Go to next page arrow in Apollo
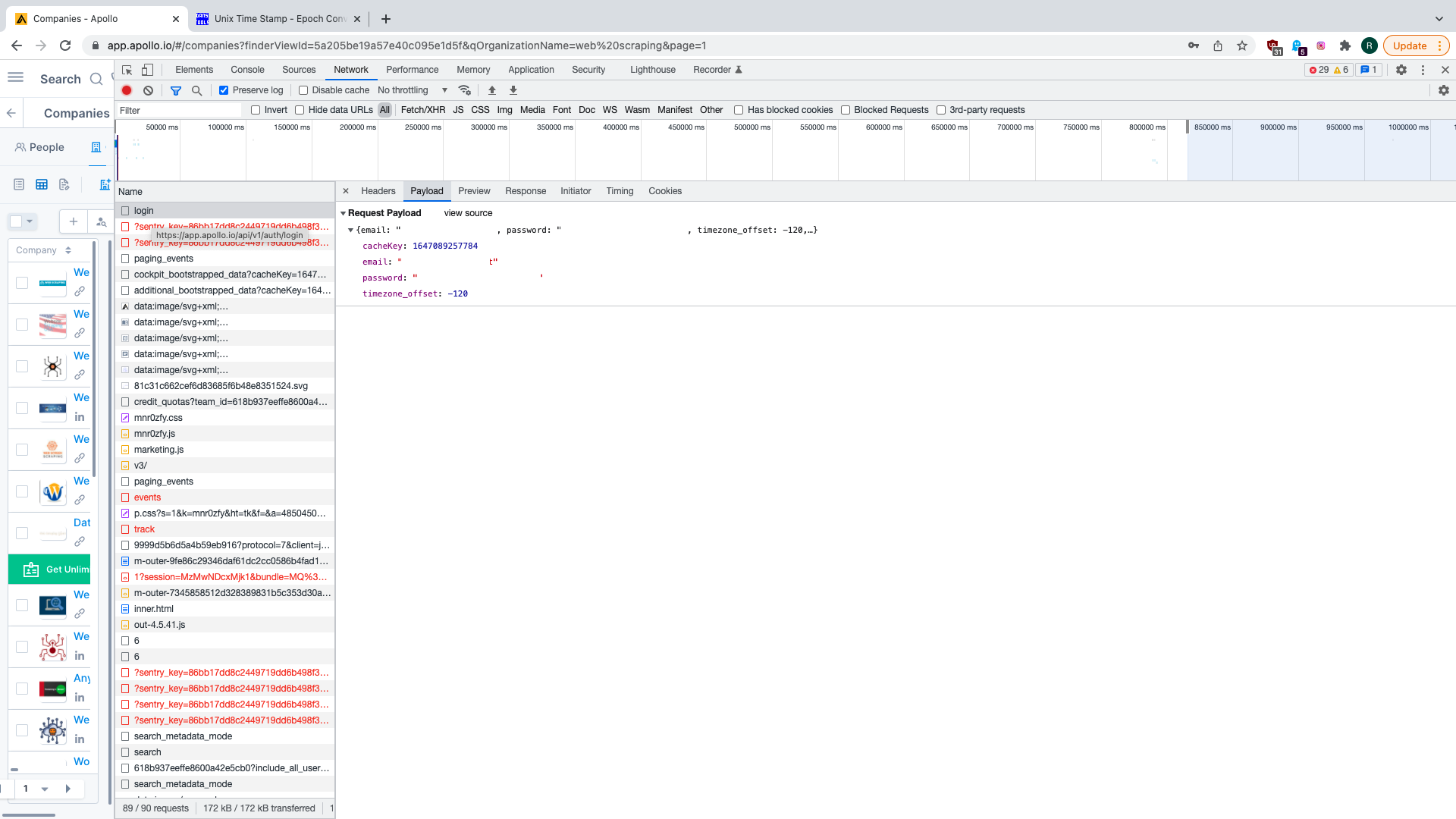Screen dimensions: 1456x819 pyautogui.click(x=68, y=789)
